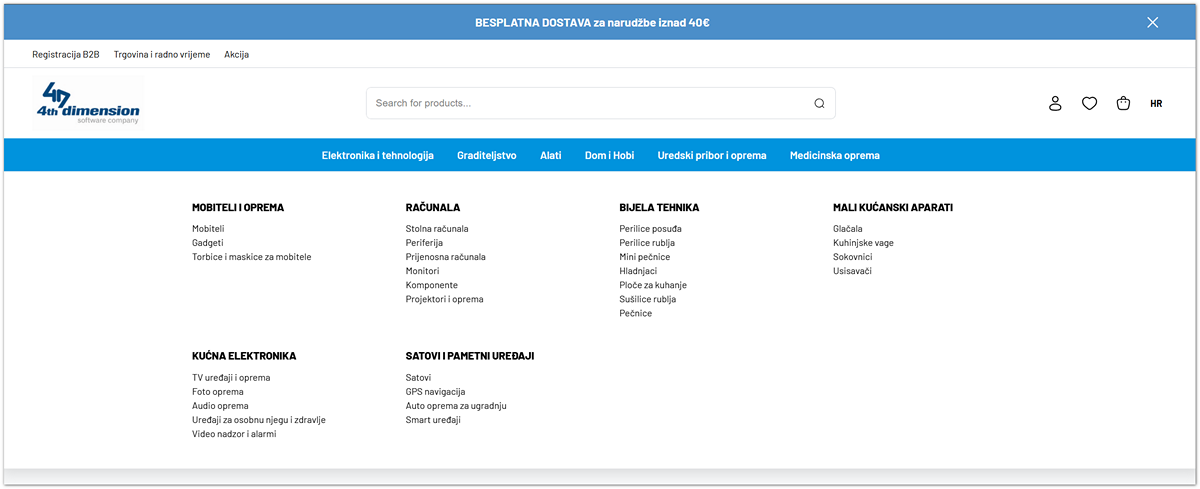The image size is (1200, 489).
Task: Go to Registracija B2B
Action: (66, 54)
